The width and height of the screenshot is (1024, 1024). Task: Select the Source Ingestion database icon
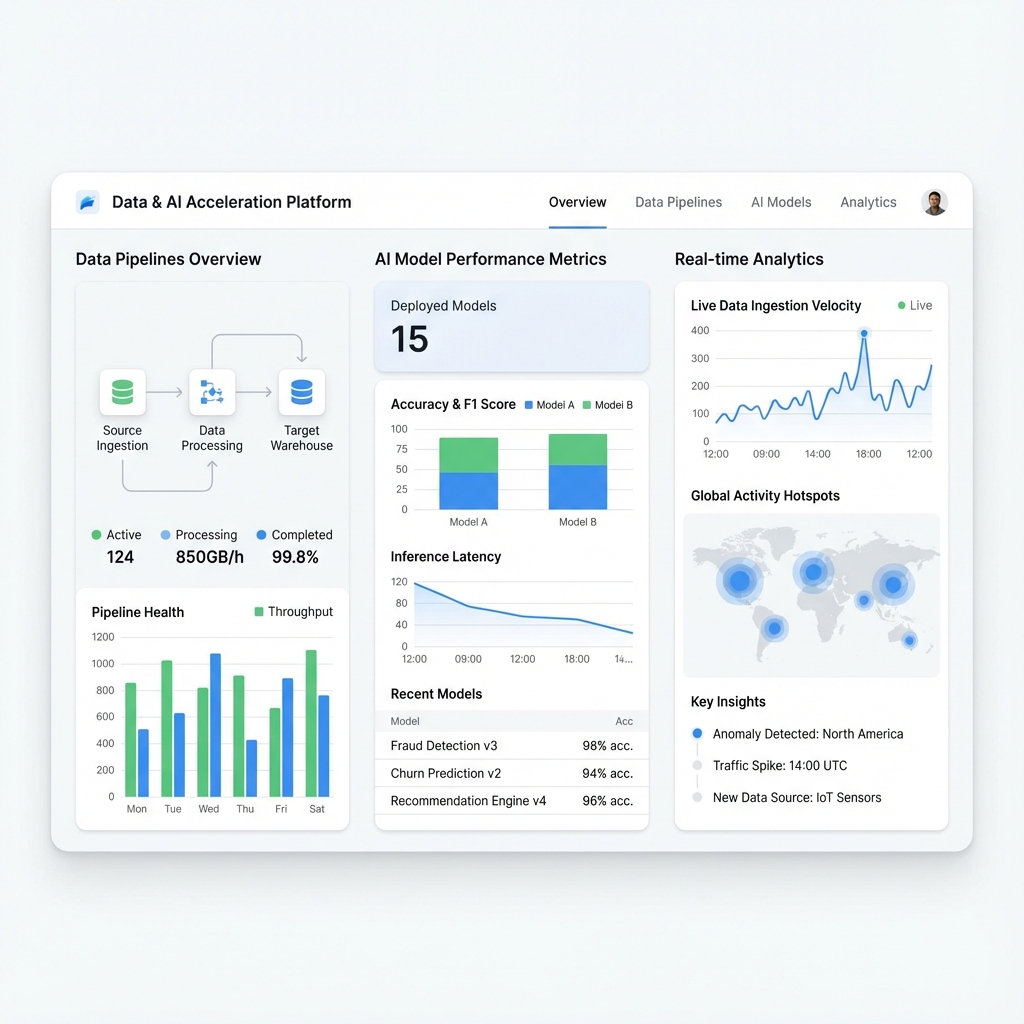tap(122, 392)
